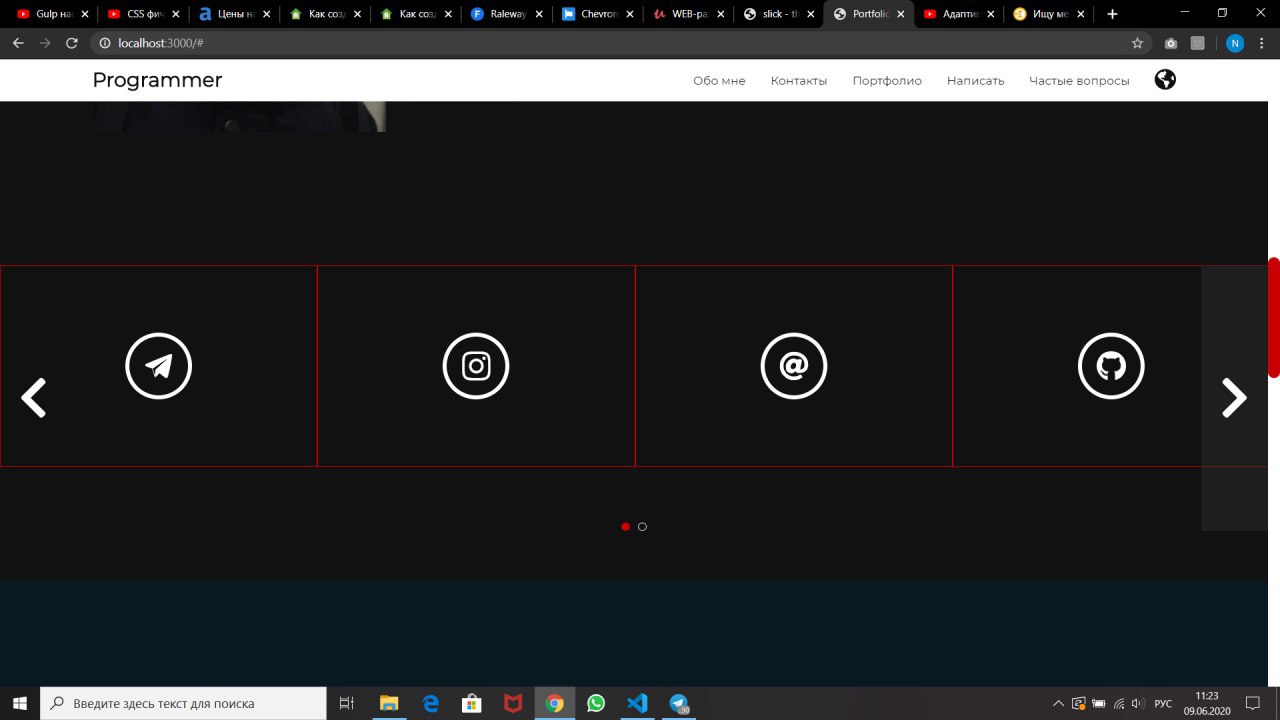Open Telegram from the taskbar

click(679, 703)
